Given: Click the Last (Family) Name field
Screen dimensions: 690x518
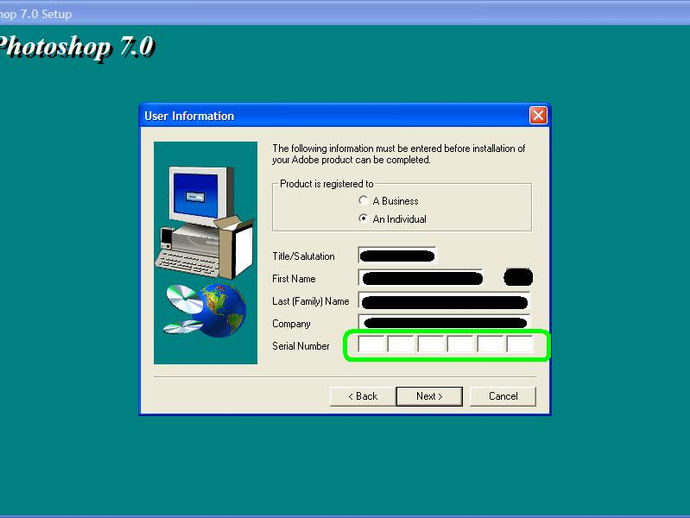Looking at the screenshot, I should (444, 301).
